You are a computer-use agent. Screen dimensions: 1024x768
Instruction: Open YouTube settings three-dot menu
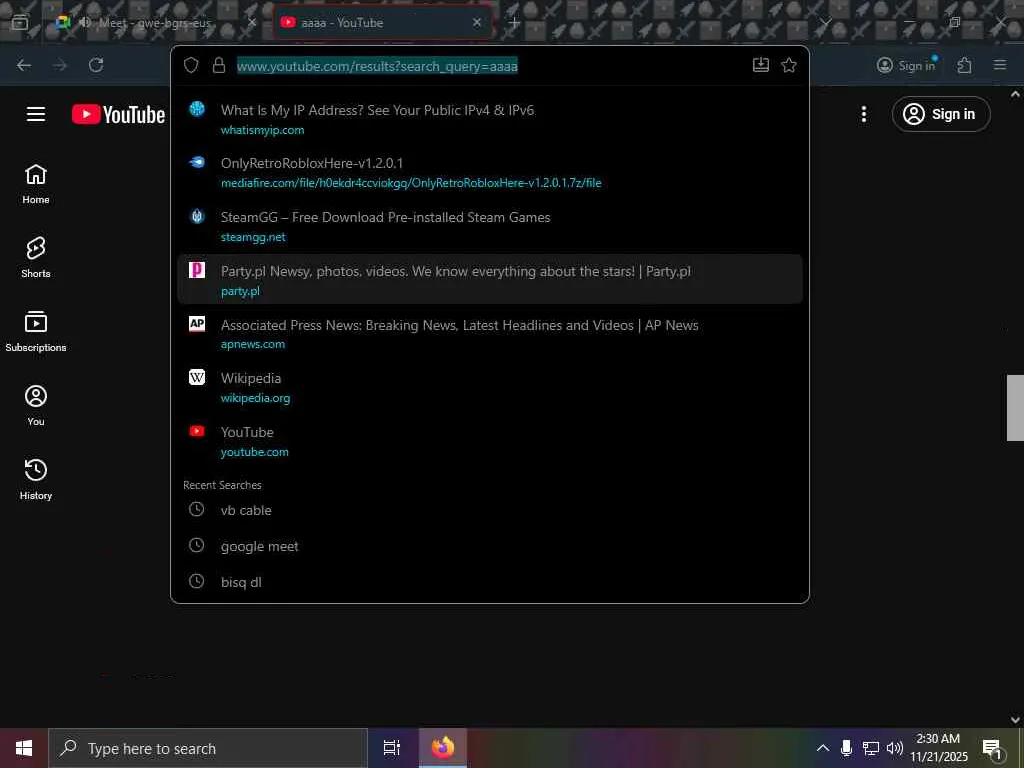tap(863, 114)
